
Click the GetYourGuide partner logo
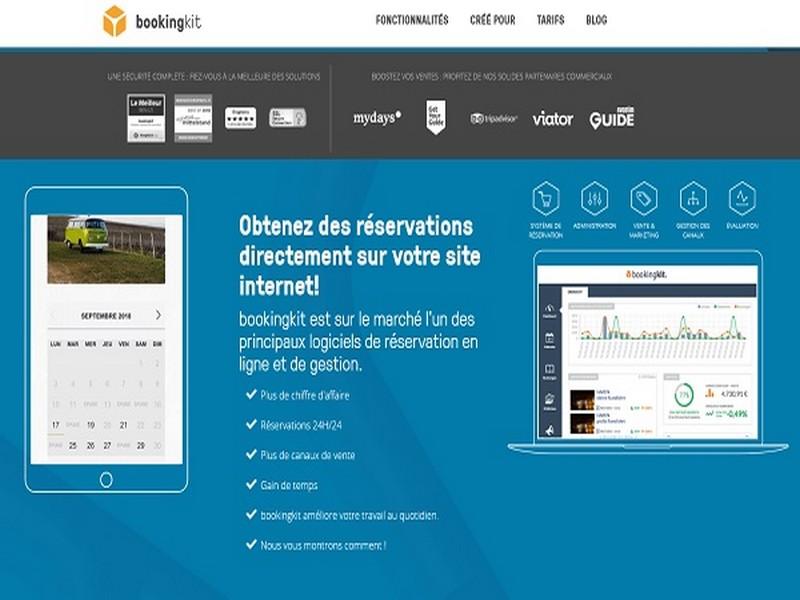coord(436,117)
